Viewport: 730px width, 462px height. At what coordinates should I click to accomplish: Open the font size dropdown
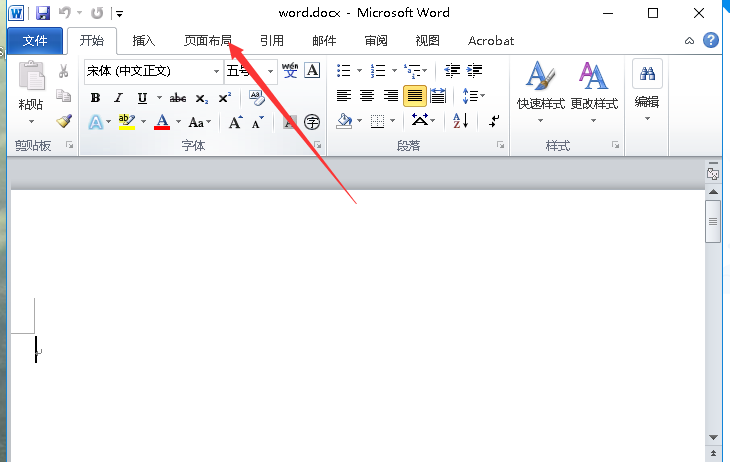[x=270, y=71]
